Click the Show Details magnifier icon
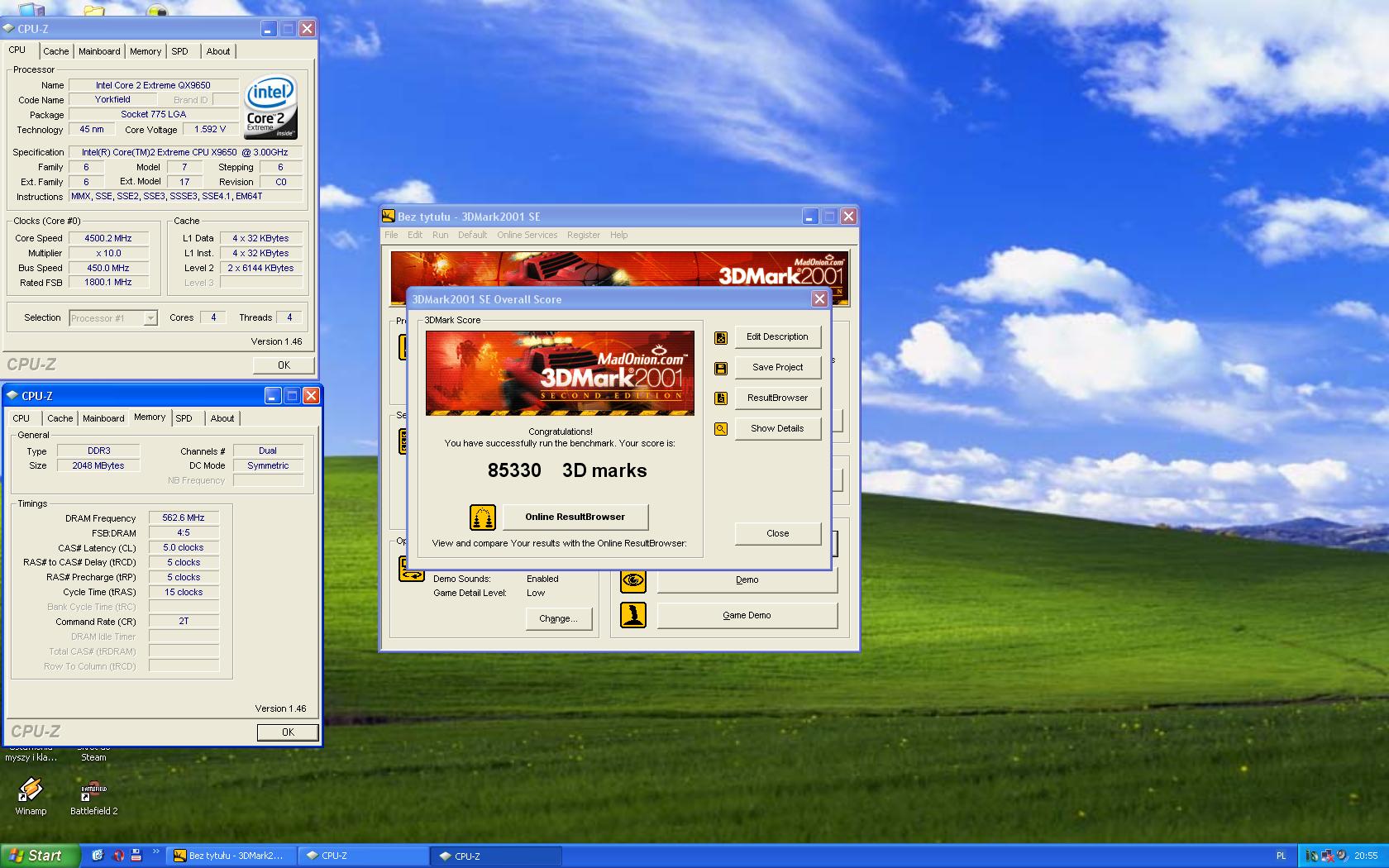This screenshot has height=868, width=1389. coord(721,429)
